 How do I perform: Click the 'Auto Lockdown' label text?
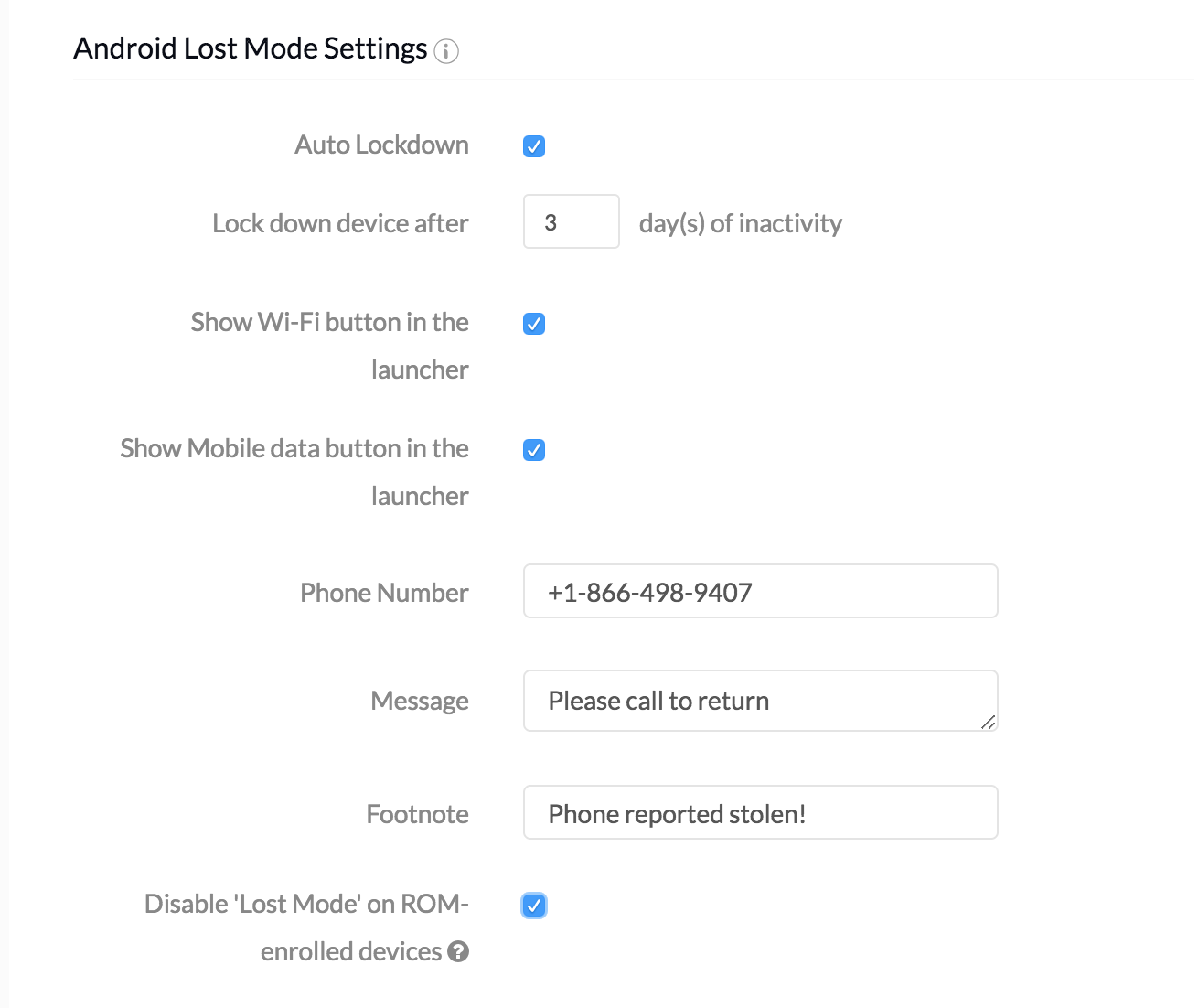point(381,145)
